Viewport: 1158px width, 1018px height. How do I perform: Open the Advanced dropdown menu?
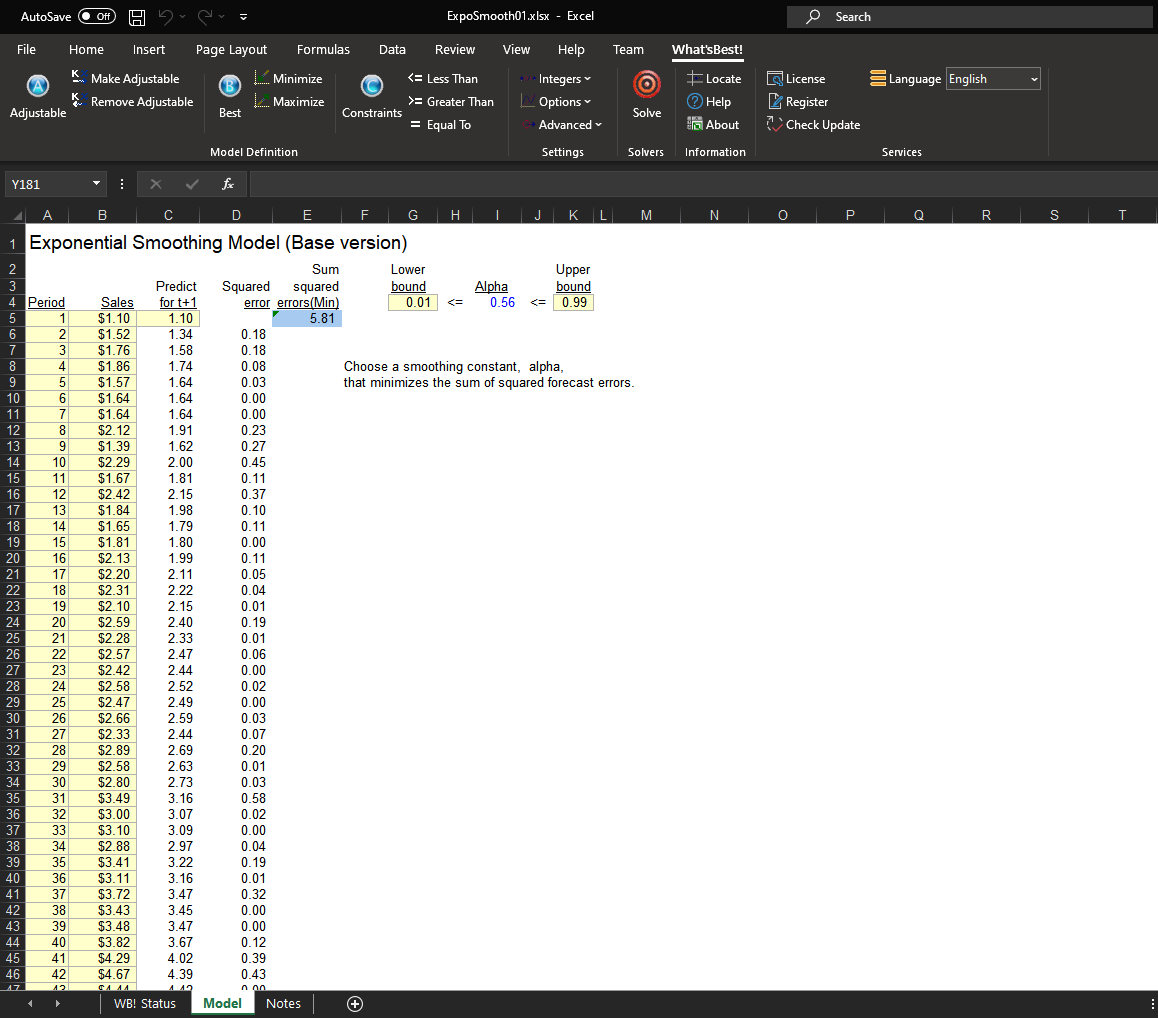point(561,125)
